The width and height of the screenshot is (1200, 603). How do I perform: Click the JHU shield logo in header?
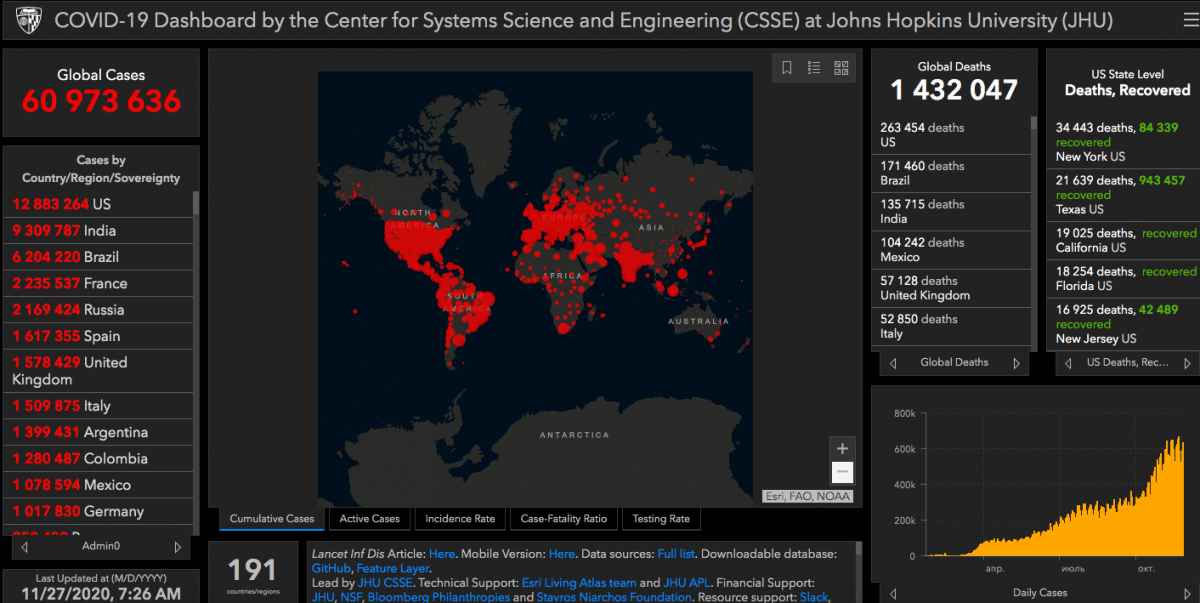coord(28,20)
